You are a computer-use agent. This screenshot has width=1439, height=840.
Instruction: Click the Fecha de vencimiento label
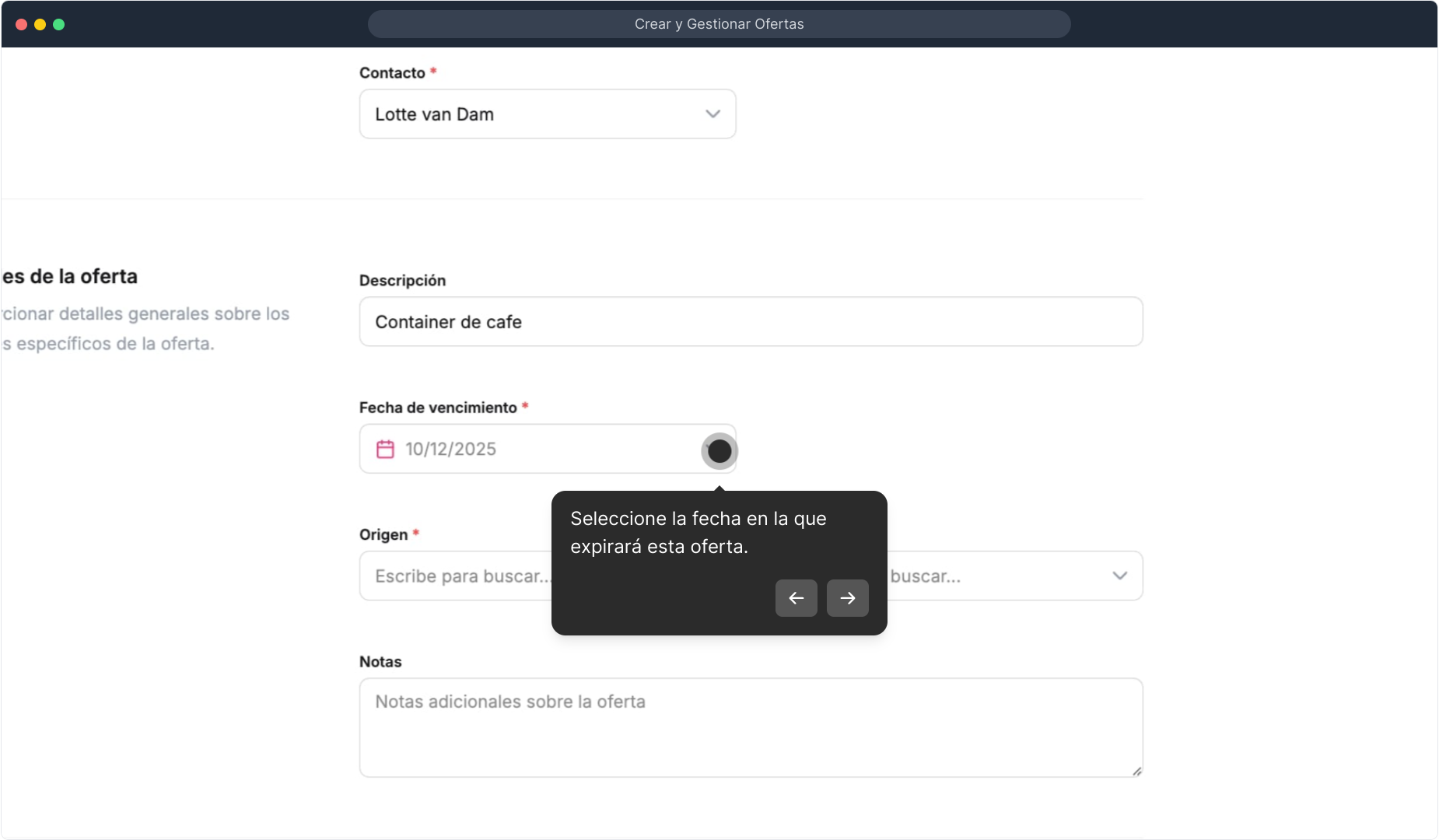point(438,408)
